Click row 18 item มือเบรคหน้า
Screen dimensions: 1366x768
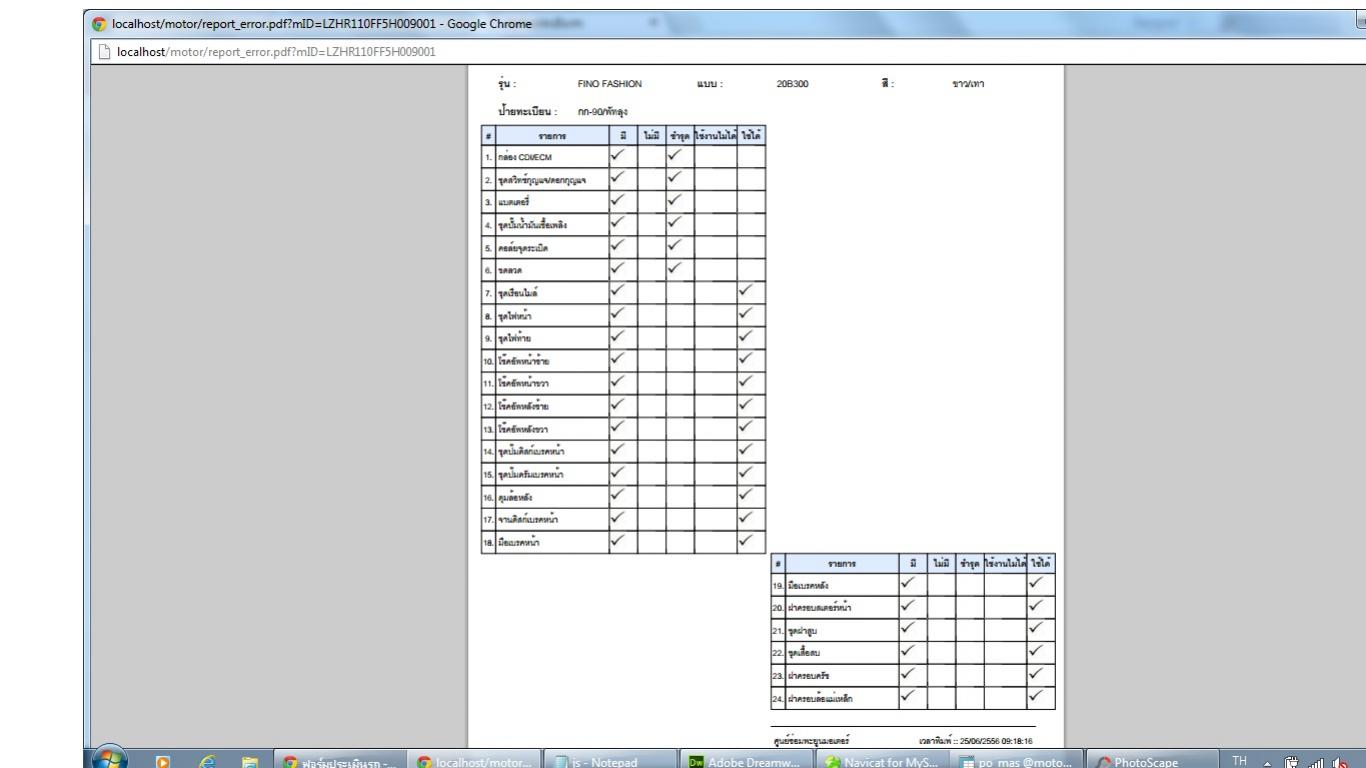[520, 540]
